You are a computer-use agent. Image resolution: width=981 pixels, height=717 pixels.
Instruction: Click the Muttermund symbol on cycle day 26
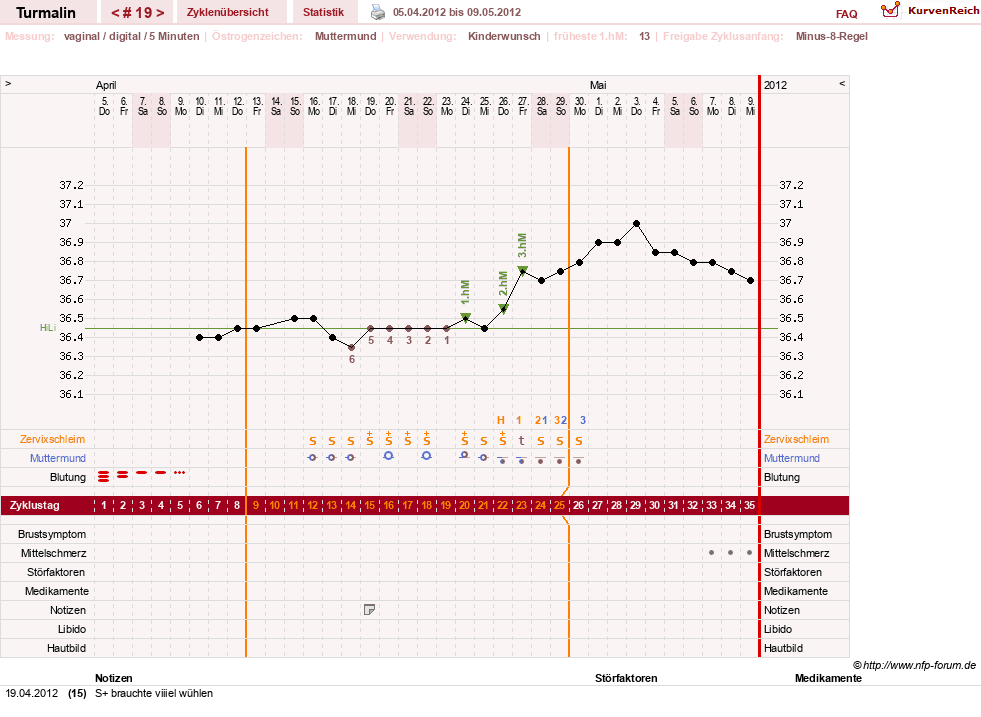coord(579,460)
